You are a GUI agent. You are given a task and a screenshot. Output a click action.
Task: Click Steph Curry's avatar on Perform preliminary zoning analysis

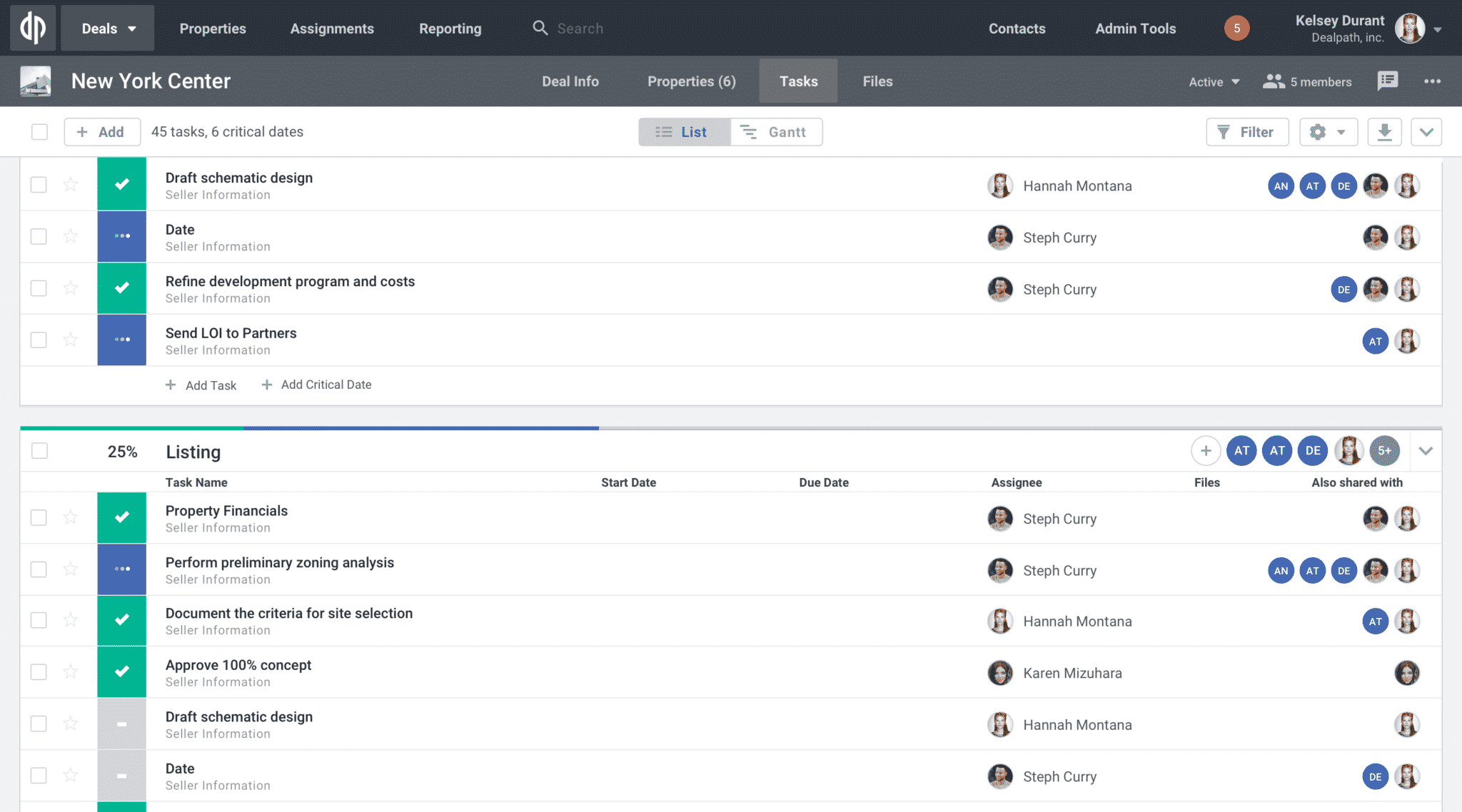click(x=1000, y=570)
